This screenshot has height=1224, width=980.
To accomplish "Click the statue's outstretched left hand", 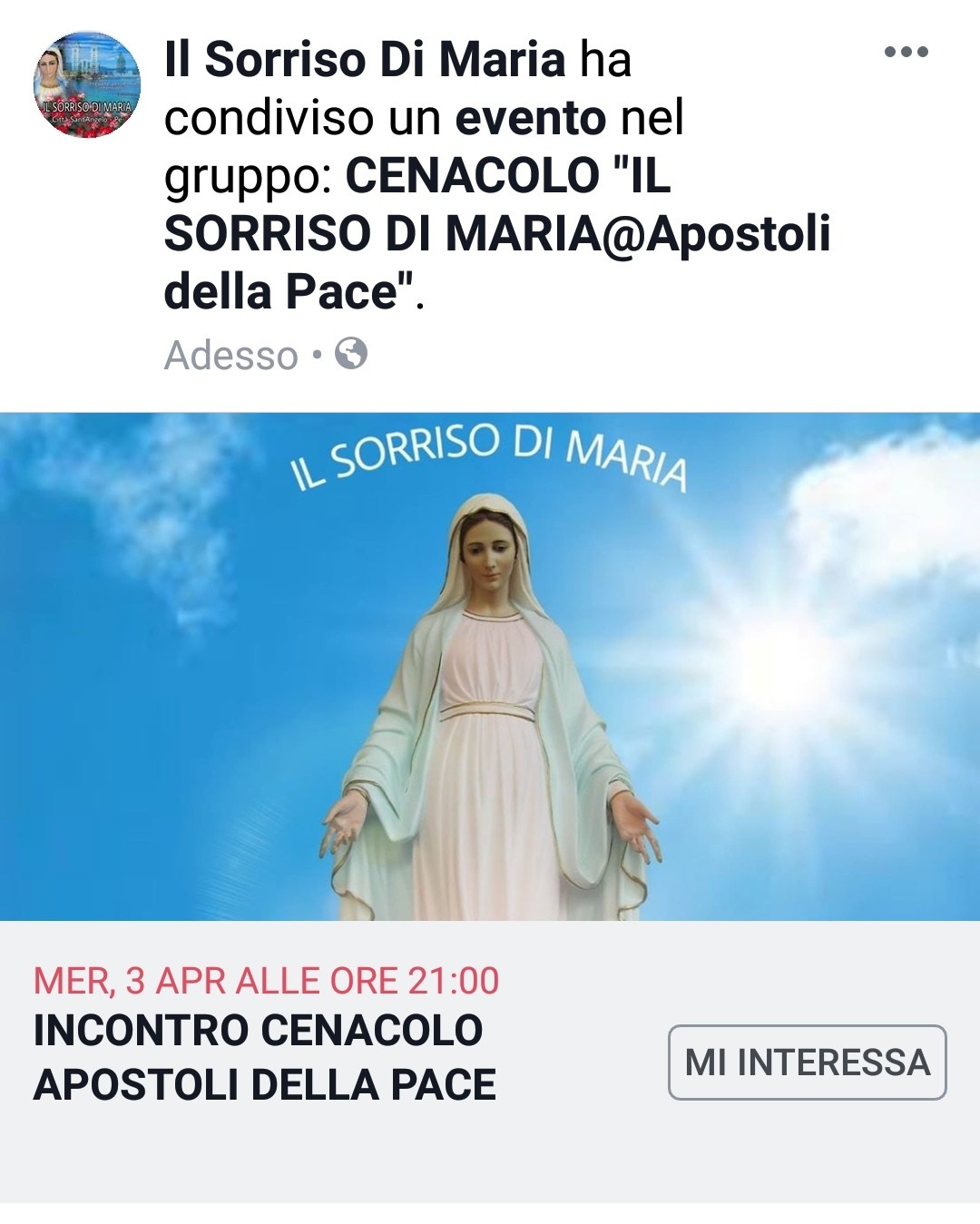I will pyautogui.click(x=638, y=824).
